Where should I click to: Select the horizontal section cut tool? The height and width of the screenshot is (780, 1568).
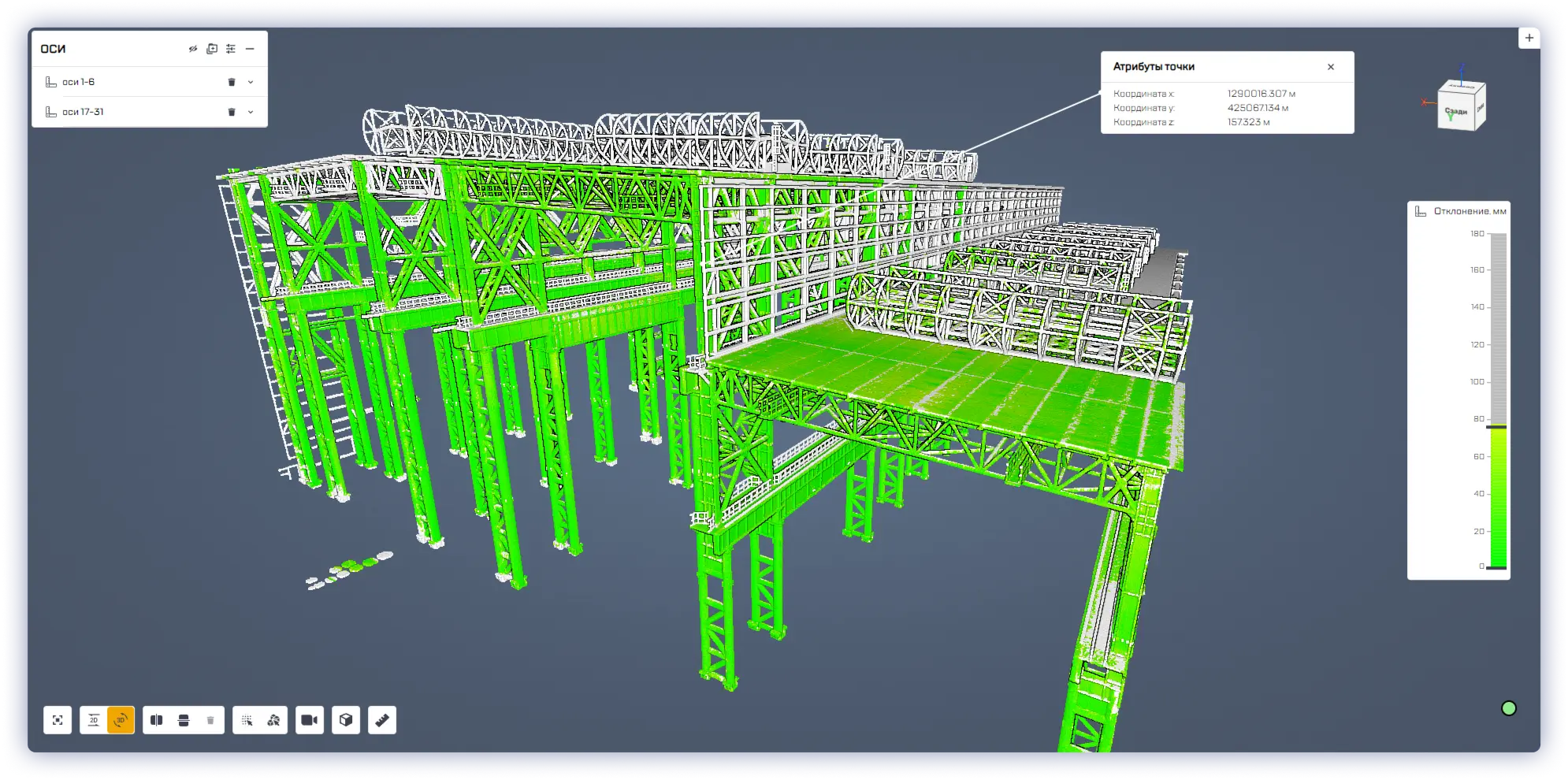[184, 720]
